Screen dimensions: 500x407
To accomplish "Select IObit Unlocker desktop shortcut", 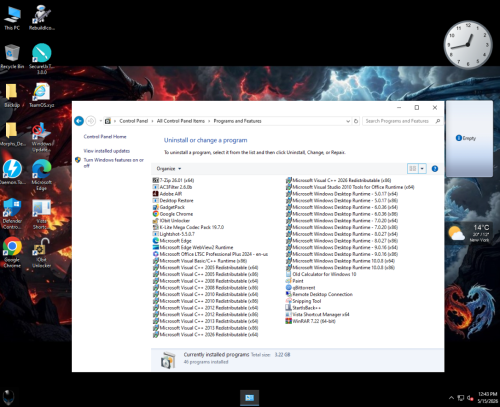I will coord(41,252).
